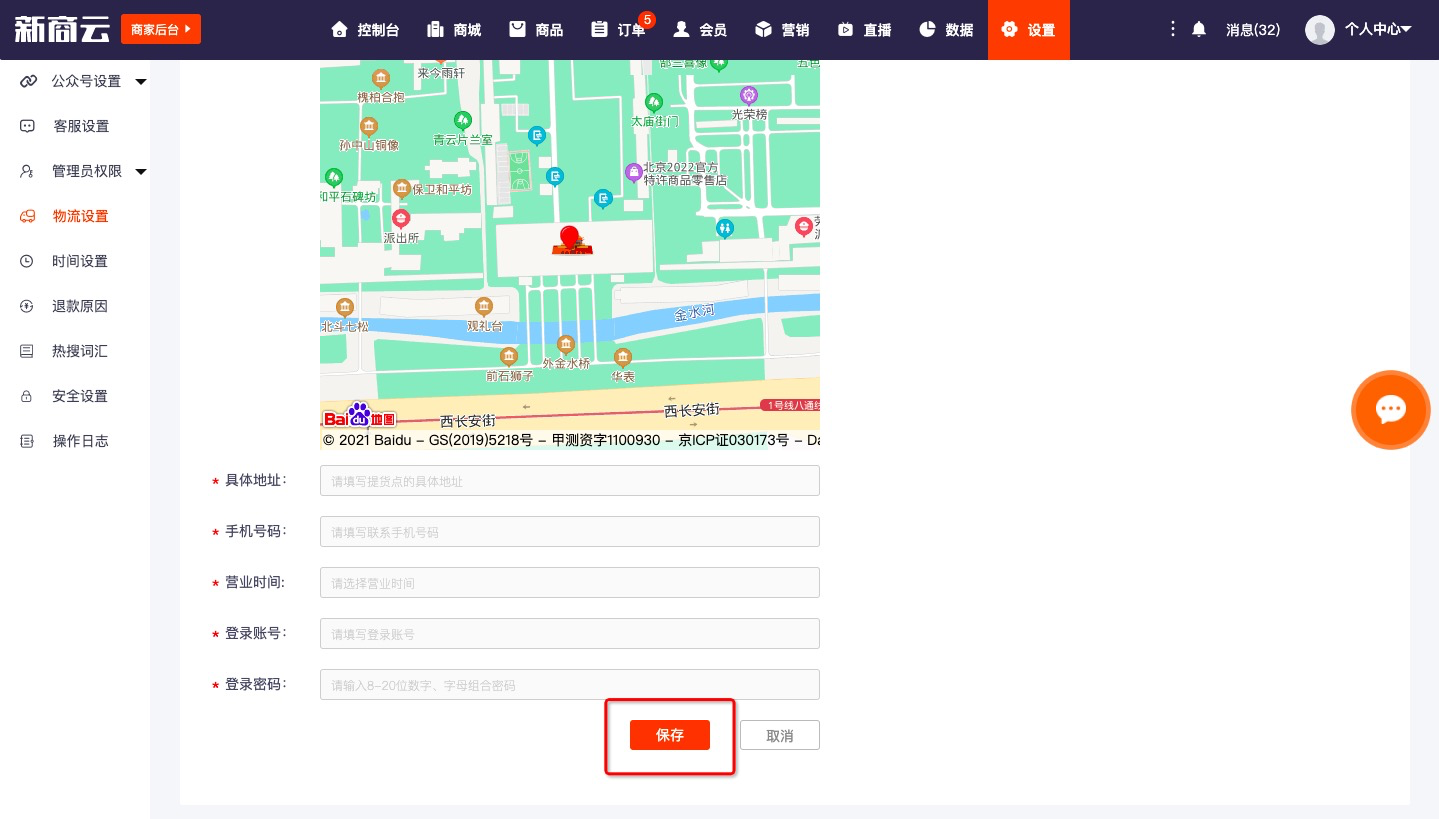The height and width of the screenshot is (819, 1439).
Task: Click the 手机号码 input field
Action: coord(570,531)
